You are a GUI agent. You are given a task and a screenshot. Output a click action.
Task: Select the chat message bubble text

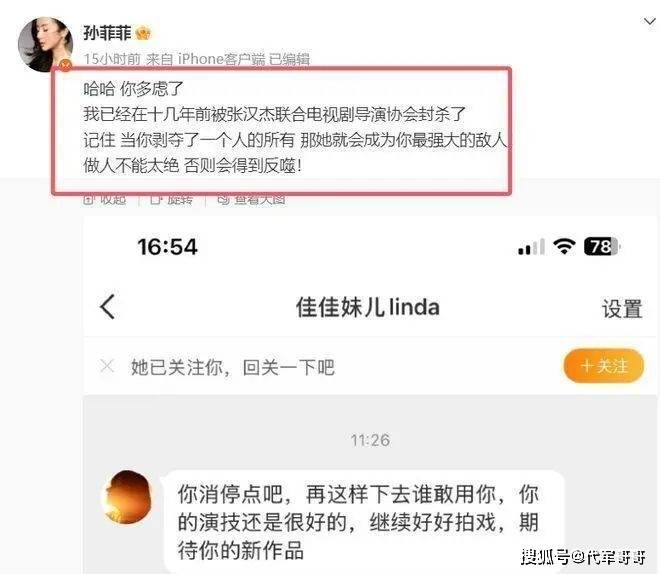(x=358, y=522)
